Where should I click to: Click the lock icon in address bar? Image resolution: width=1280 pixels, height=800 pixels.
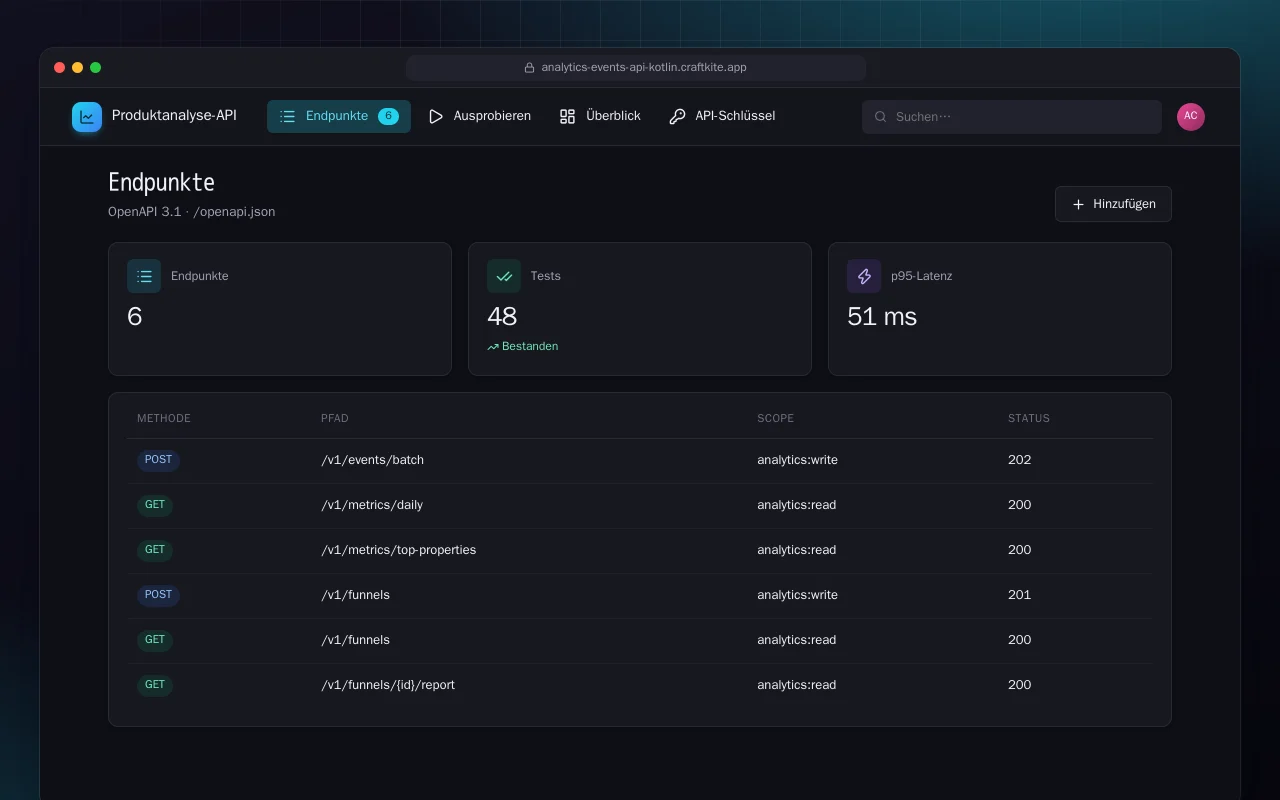click(530, 68)
